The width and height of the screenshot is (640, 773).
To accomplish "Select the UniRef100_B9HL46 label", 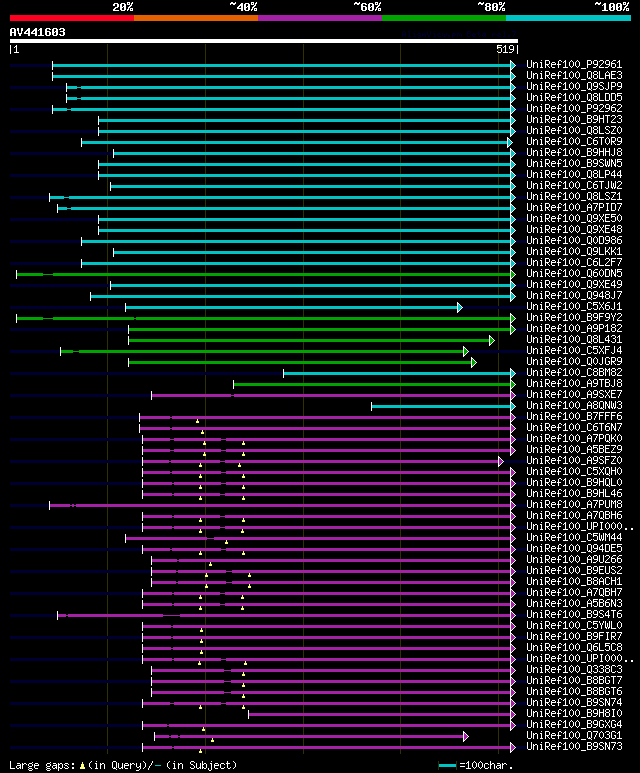I will pyautogui.click(x=574, y=493).
